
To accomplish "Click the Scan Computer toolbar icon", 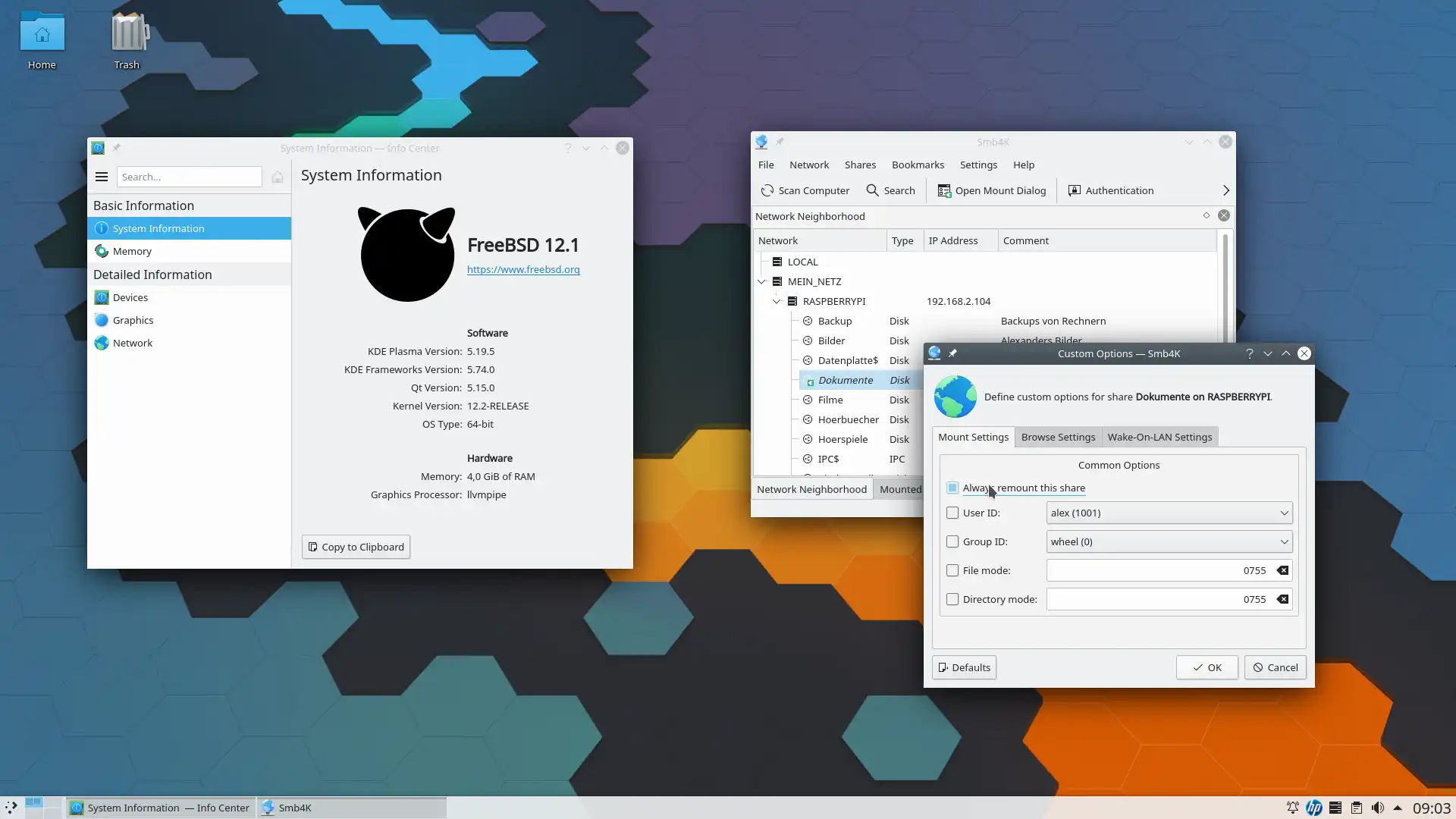I will (767, 190).
